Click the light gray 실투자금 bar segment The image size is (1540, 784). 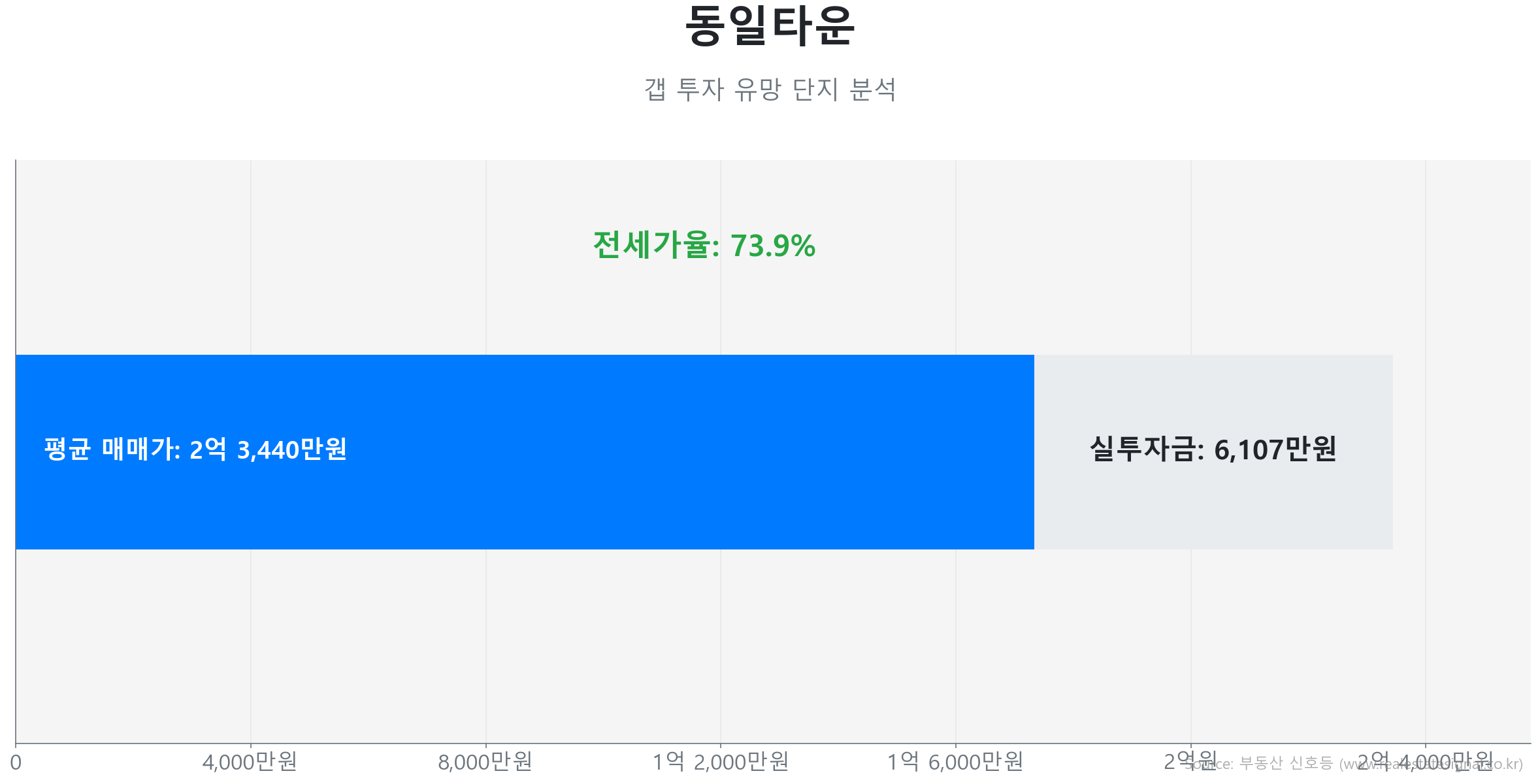tap(1213, 510)
